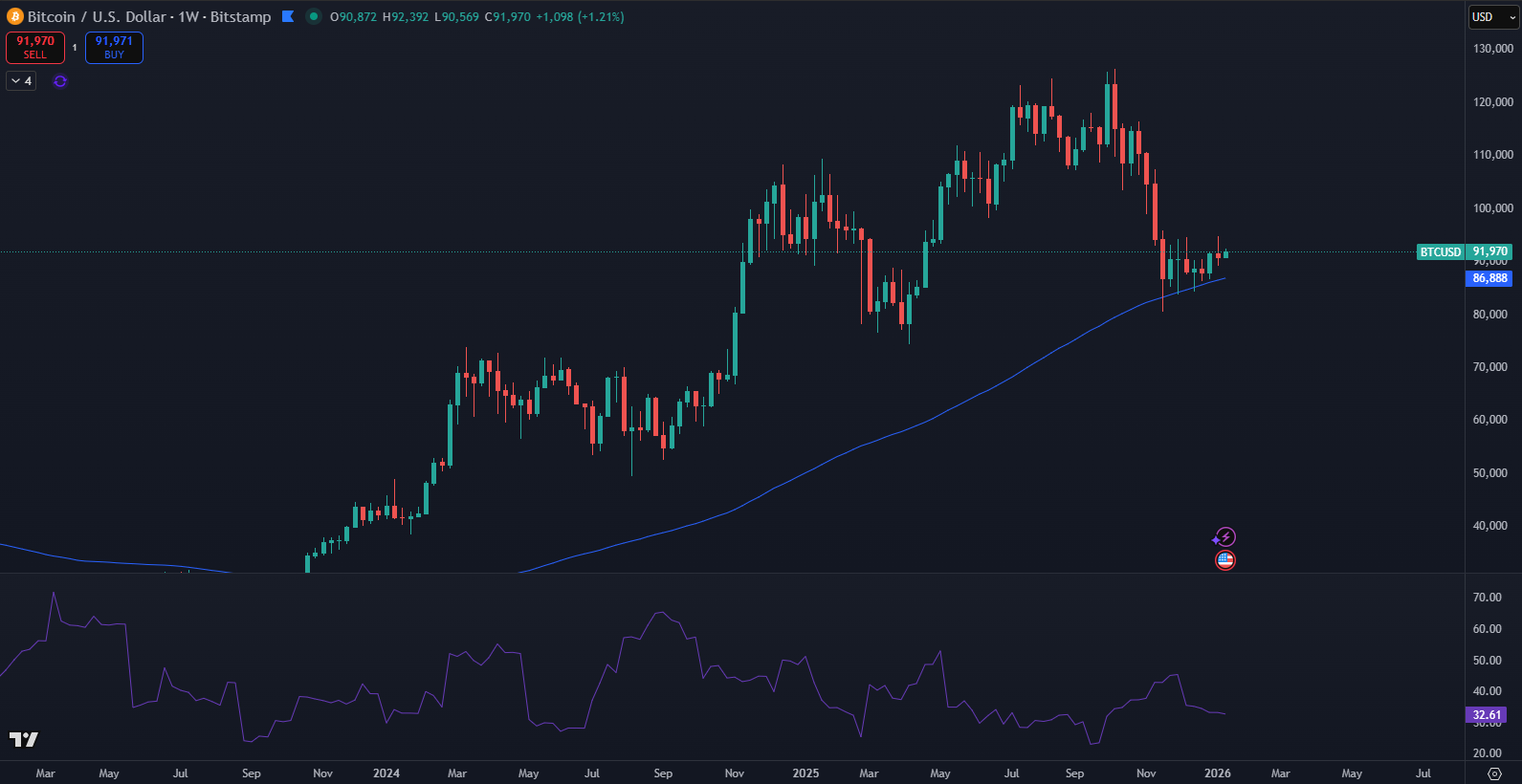Image resolution: width=1522 pixels, height=784 pixels.
Task: Open the USD currency dropdown
Action: click(x=1492, y=17)
